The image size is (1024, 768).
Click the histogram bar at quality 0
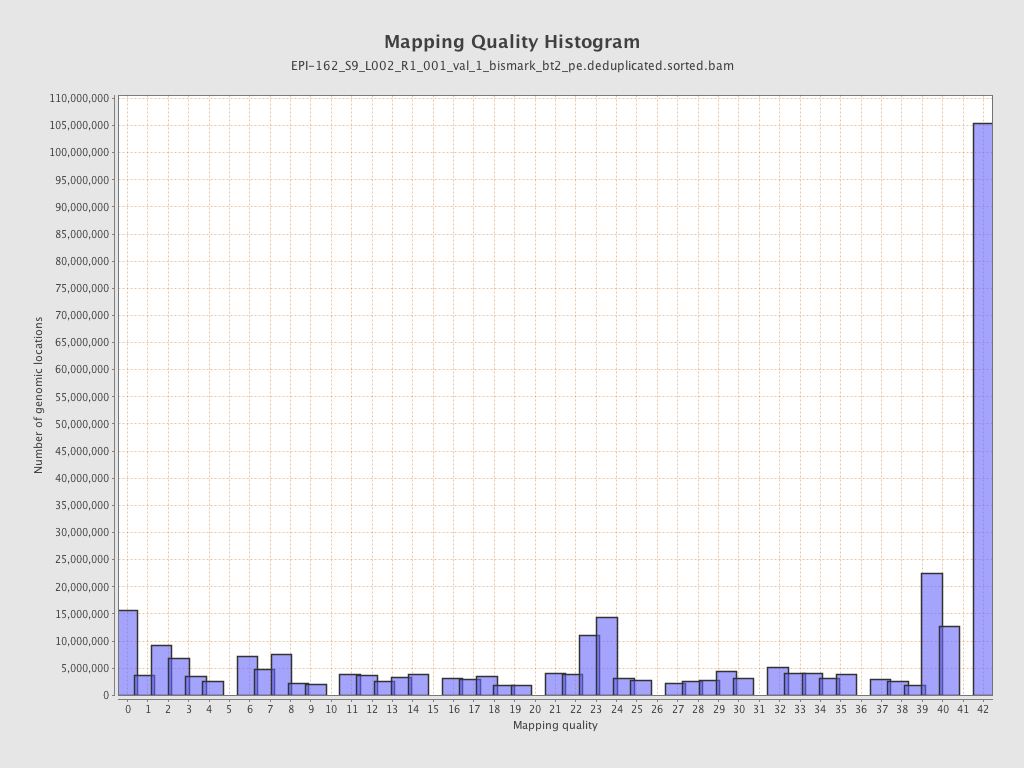point(128,653)
